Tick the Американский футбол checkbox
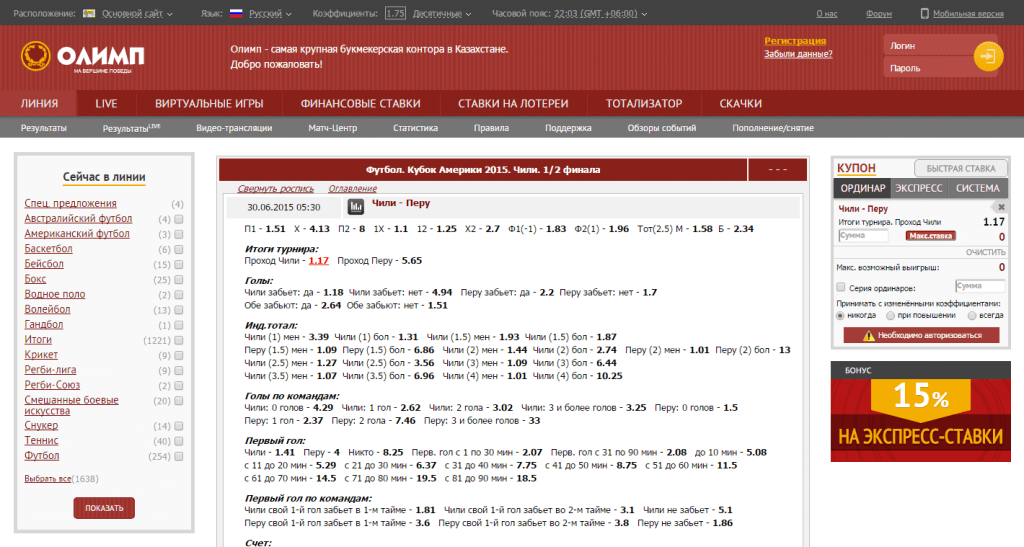 point(179,234)
